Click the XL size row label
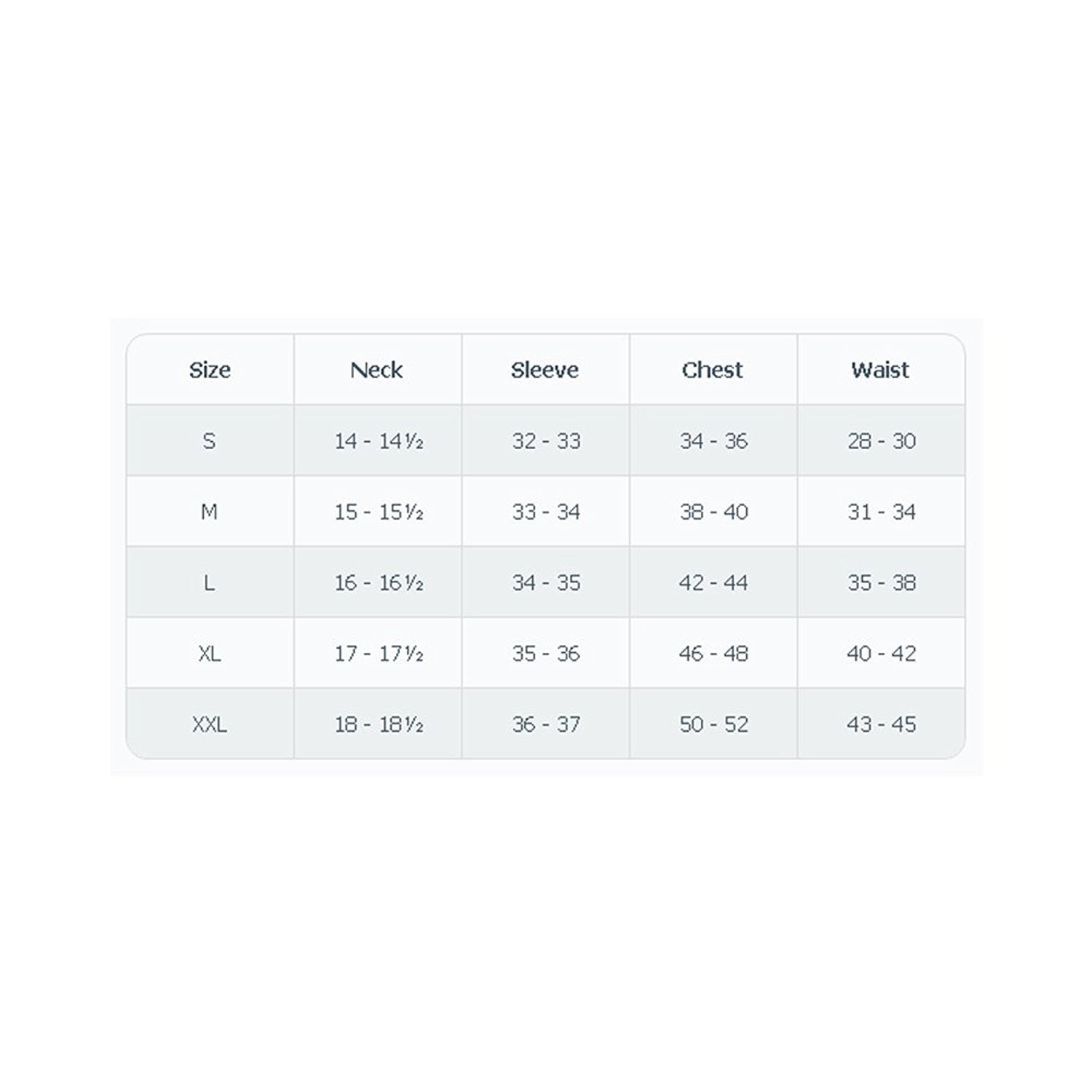This screenshot has height=1092, width=1092. 210,653
